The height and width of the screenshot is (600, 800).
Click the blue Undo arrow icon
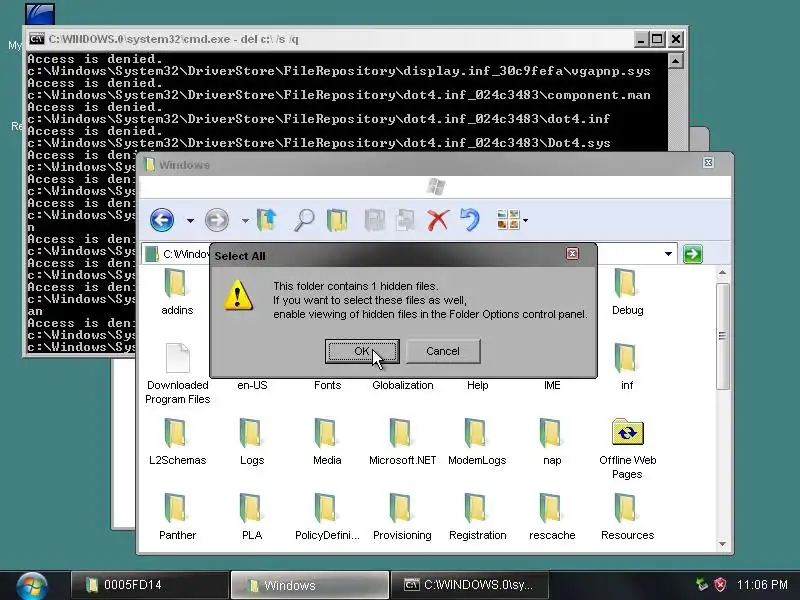pyautogui.click(x=470, y=220)
